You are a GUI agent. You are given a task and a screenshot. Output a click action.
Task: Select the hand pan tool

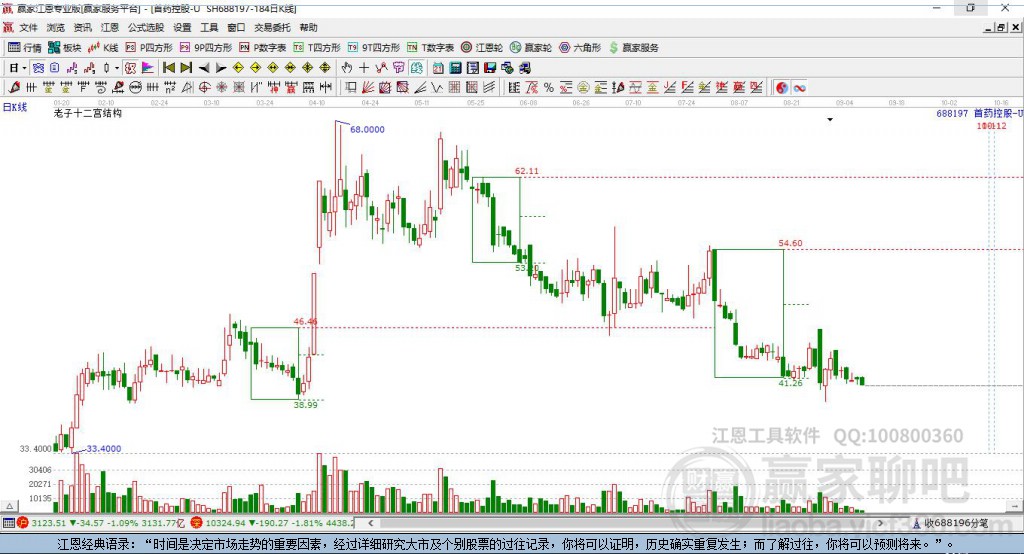pos(347,68)
